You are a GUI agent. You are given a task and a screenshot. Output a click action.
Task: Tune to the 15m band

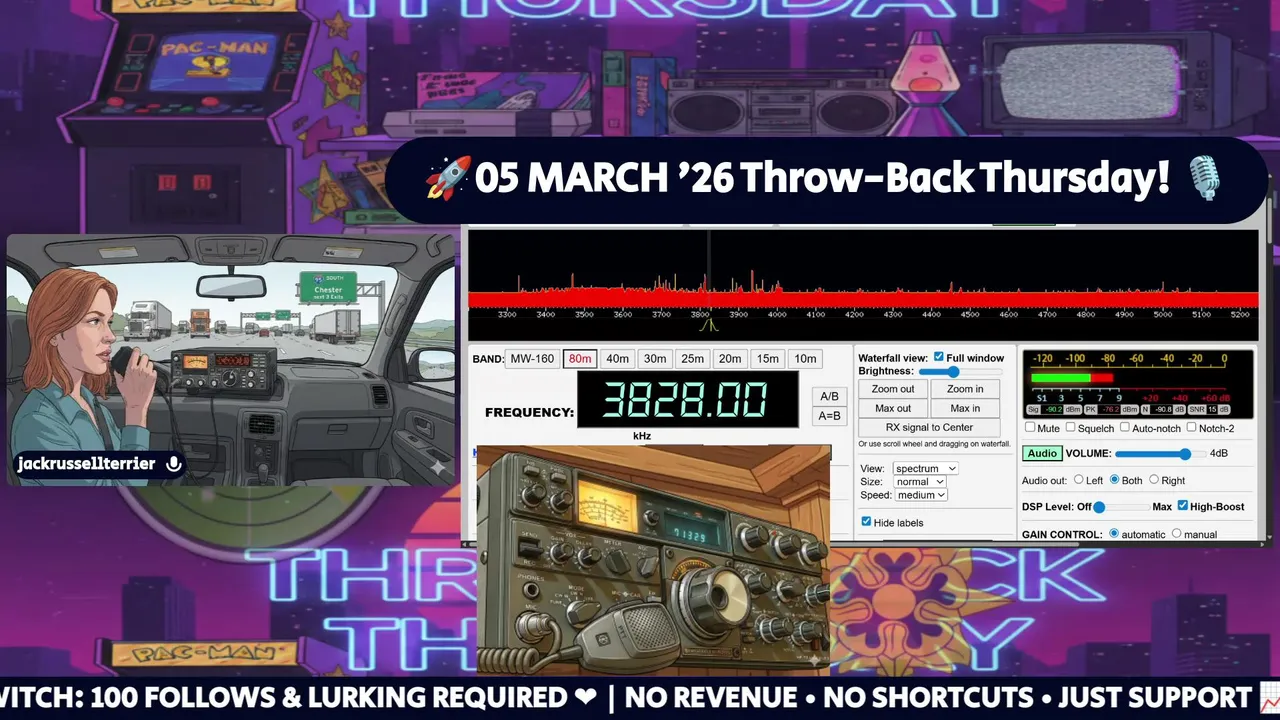[x=767, y=359]
